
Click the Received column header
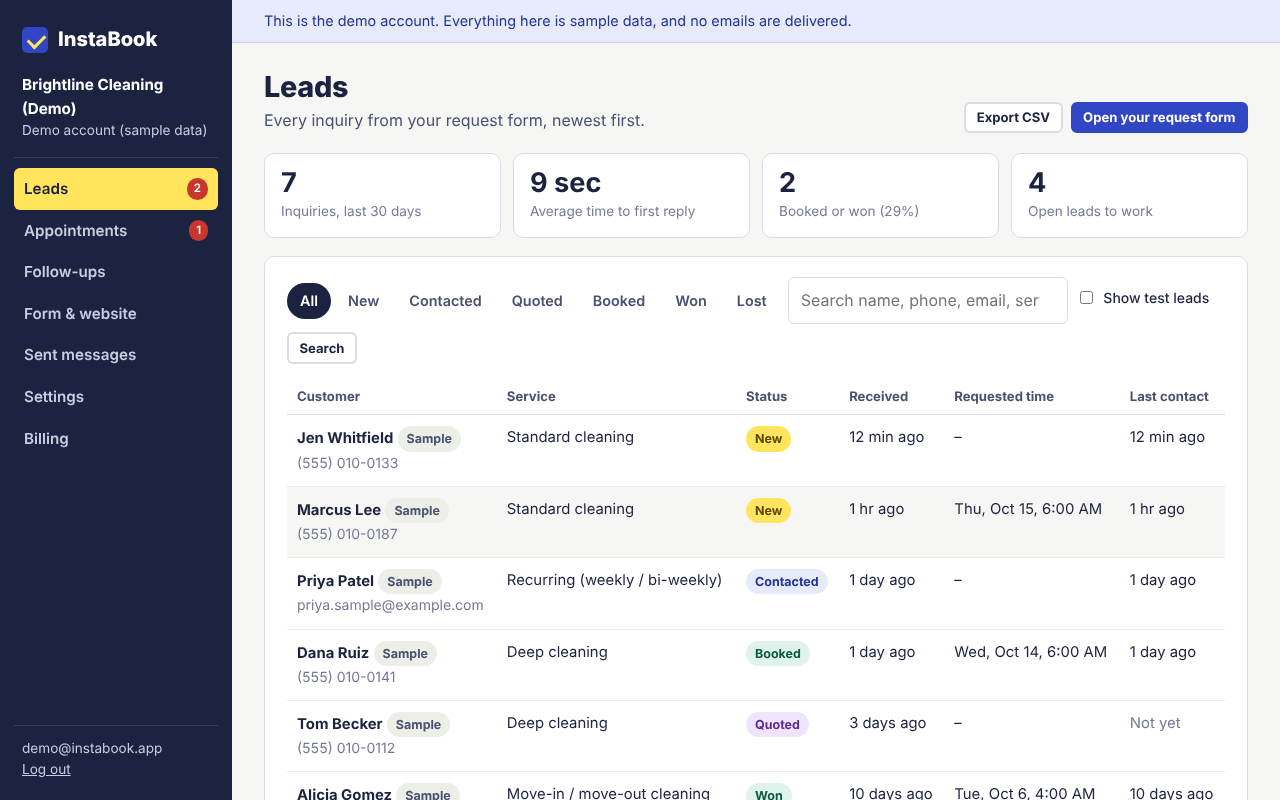click(x=878, y=397)
